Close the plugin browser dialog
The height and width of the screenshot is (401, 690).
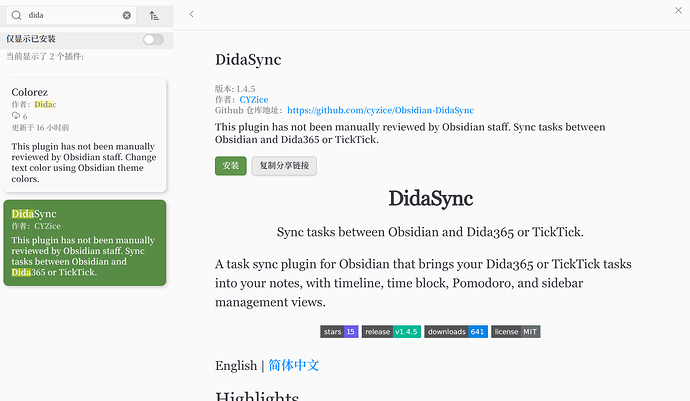pos(678,11)
